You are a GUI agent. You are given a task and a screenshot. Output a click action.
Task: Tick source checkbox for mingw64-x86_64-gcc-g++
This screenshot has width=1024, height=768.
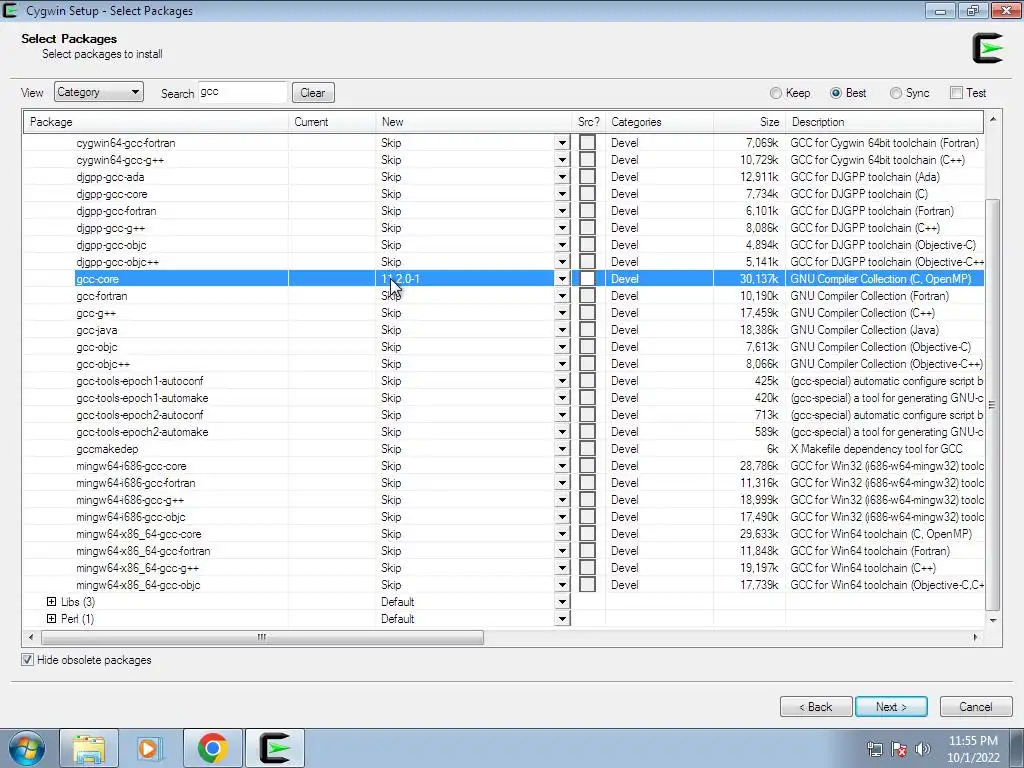tap(588, 568)
